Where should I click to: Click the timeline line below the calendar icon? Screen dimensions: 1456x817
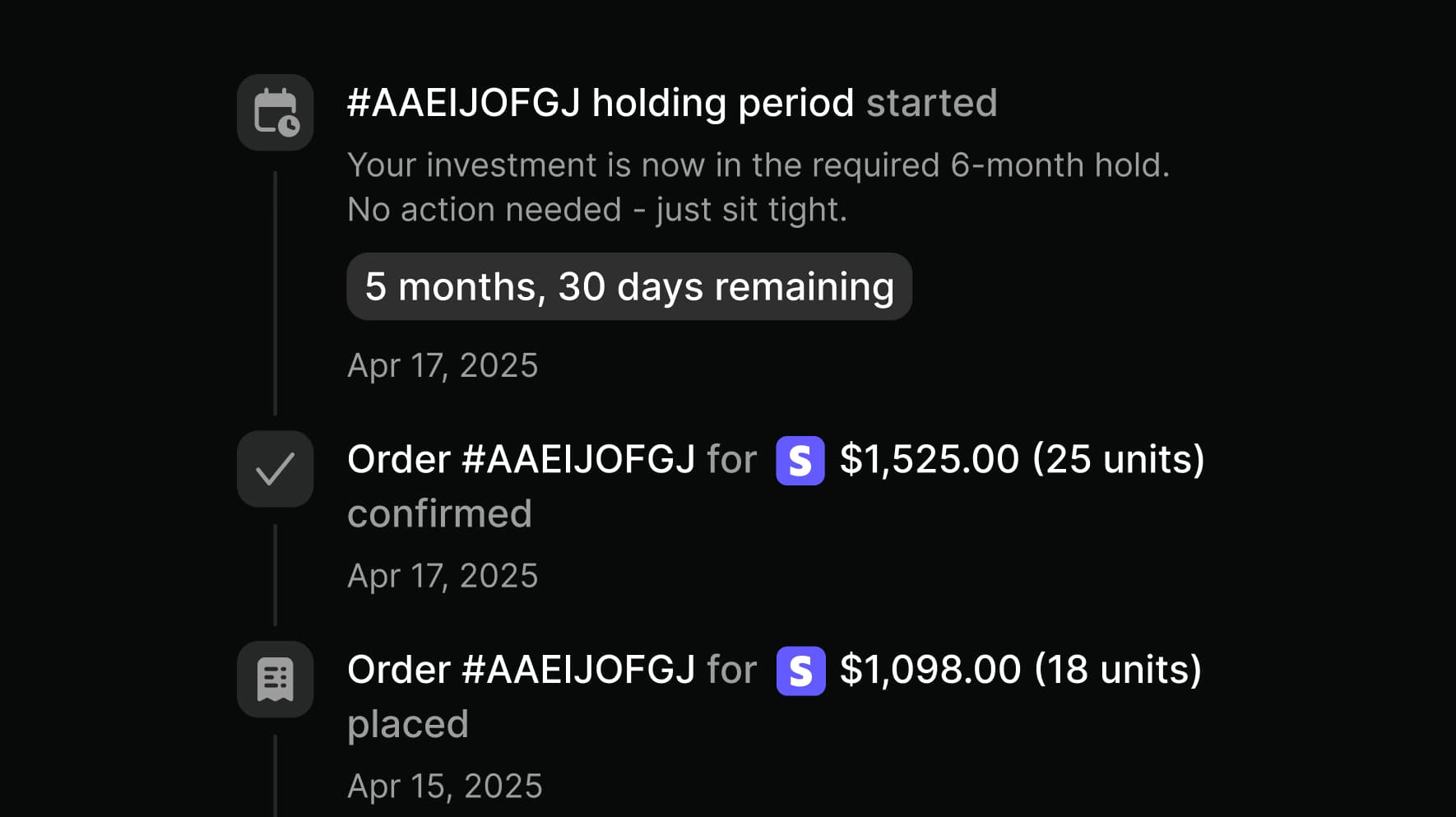point(275,292)
